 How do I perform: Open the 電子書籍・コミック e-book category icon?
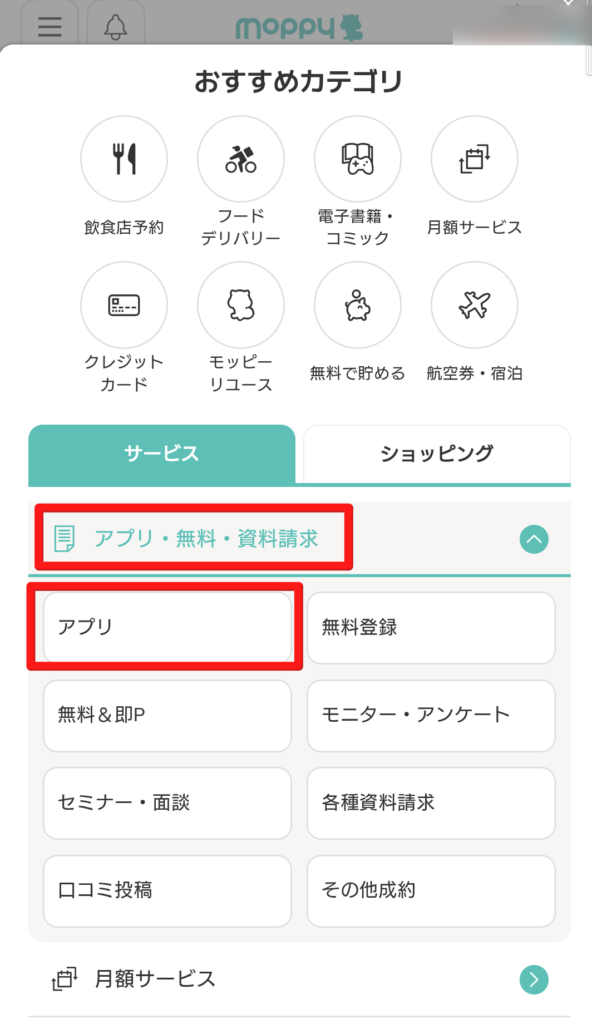pyautogui.click(x=358, y=158)
